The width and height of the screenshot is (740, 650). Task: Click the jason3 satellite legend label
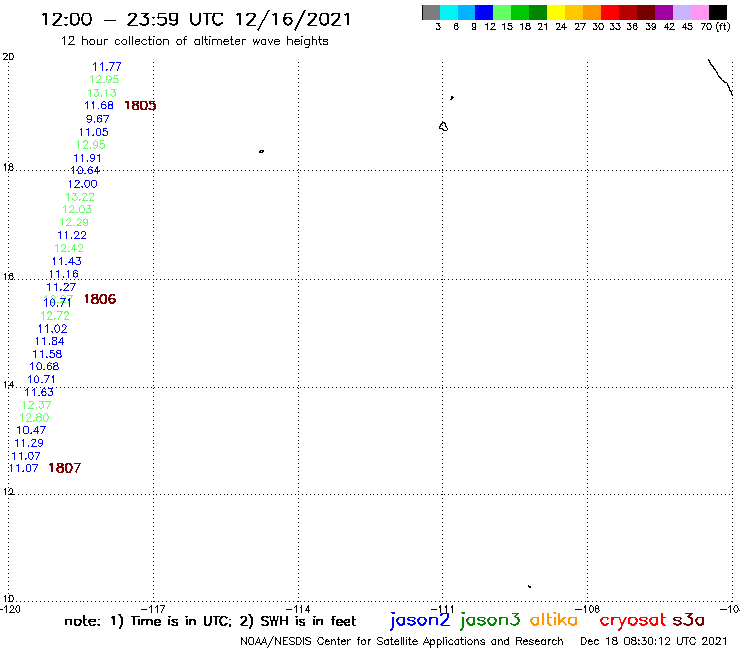[x=490, y=620]
